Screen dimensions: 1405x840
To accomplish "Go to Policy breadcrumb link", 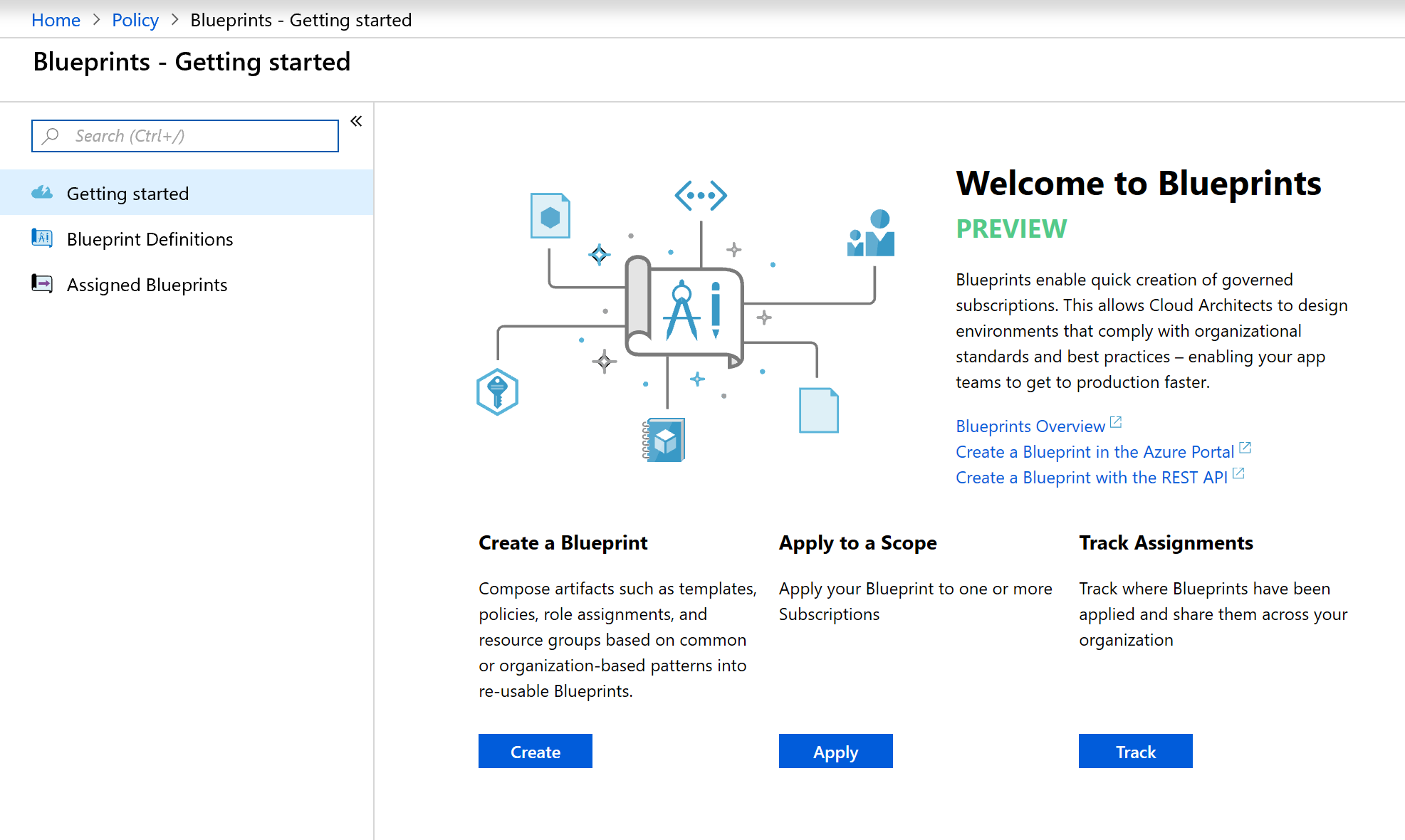I will click(135, 20).
